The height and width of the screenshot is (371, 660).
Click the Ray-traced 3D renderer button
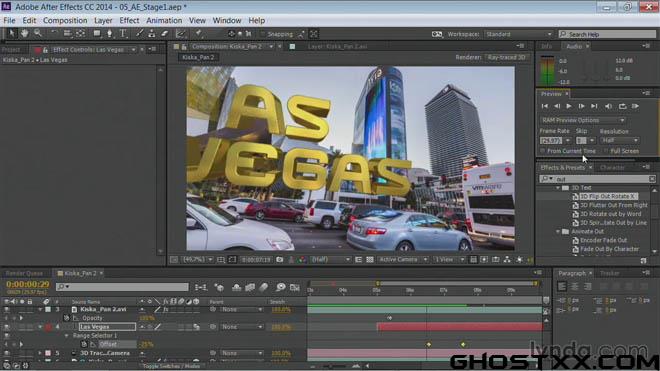(506, 57)
